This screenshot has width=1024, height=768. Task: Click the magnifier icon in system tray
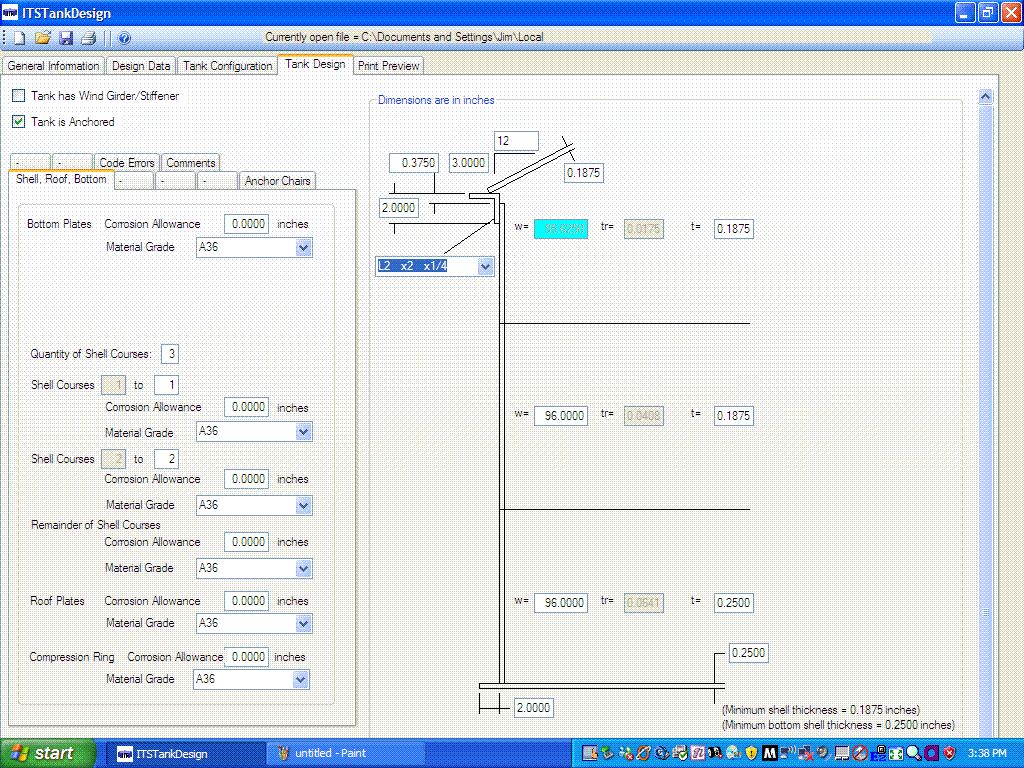coord(913,754)
